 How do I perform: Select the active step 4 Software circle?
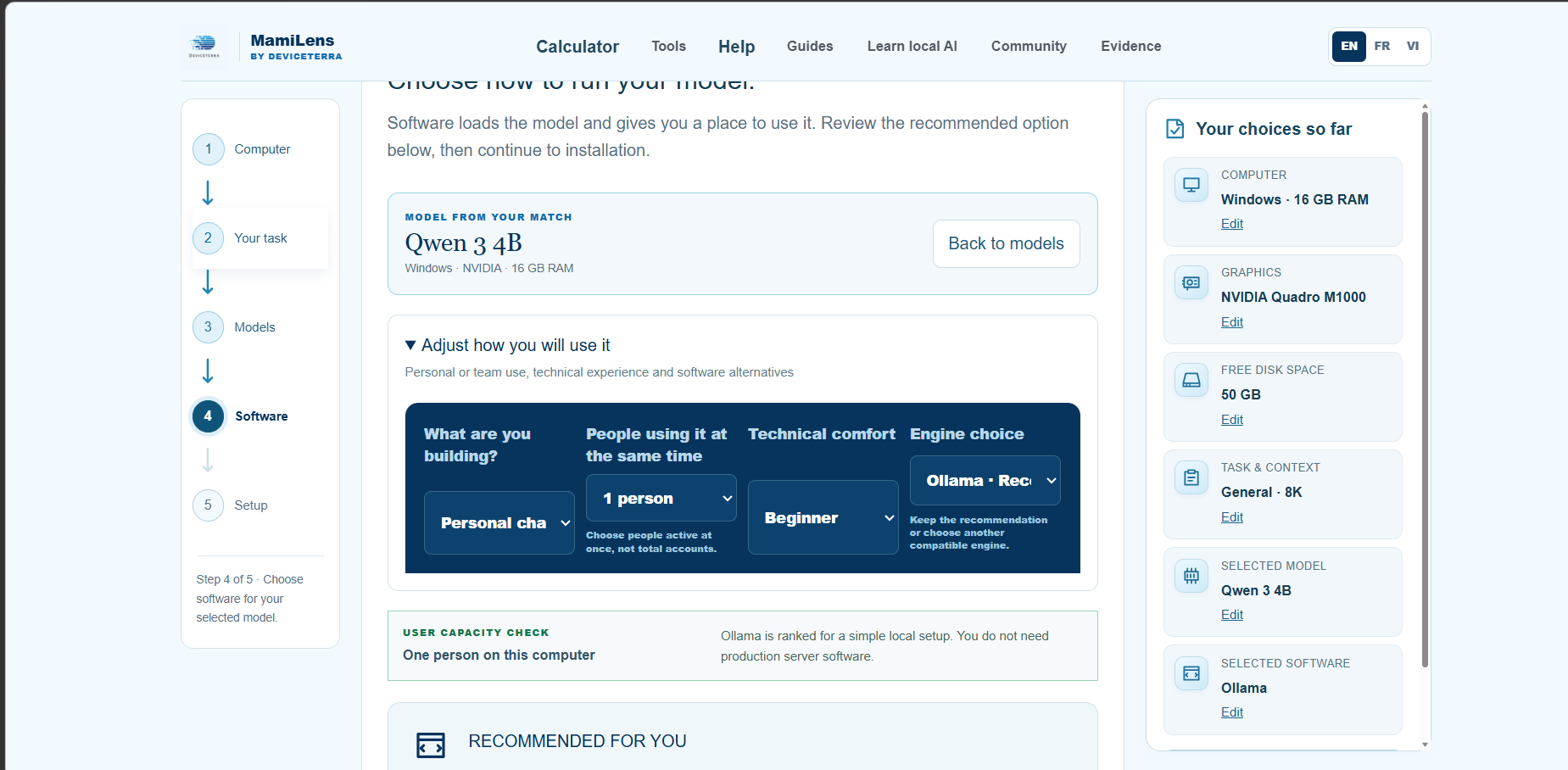tap(208, 416)
